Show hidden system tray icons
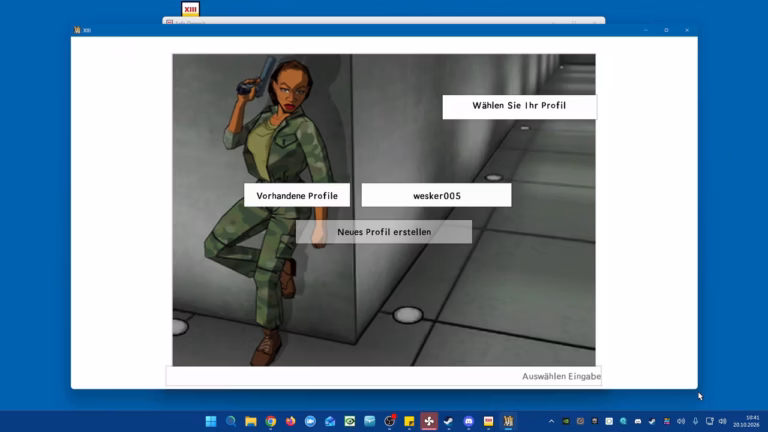This screenshot has height=432, width=768. click(x=552, y=421)
